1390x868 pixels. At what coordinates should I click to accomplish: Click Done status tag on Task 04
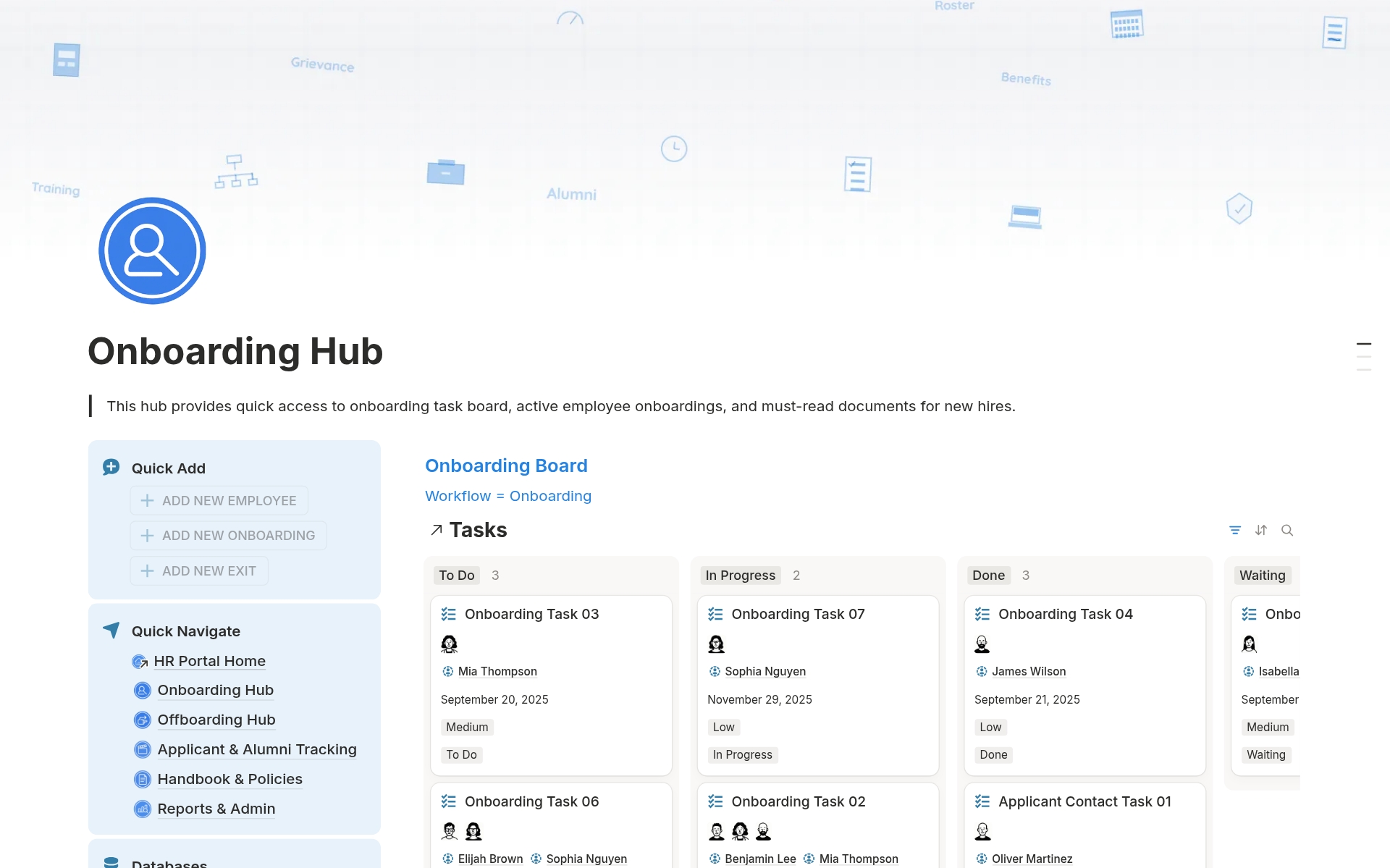point(993,754)
